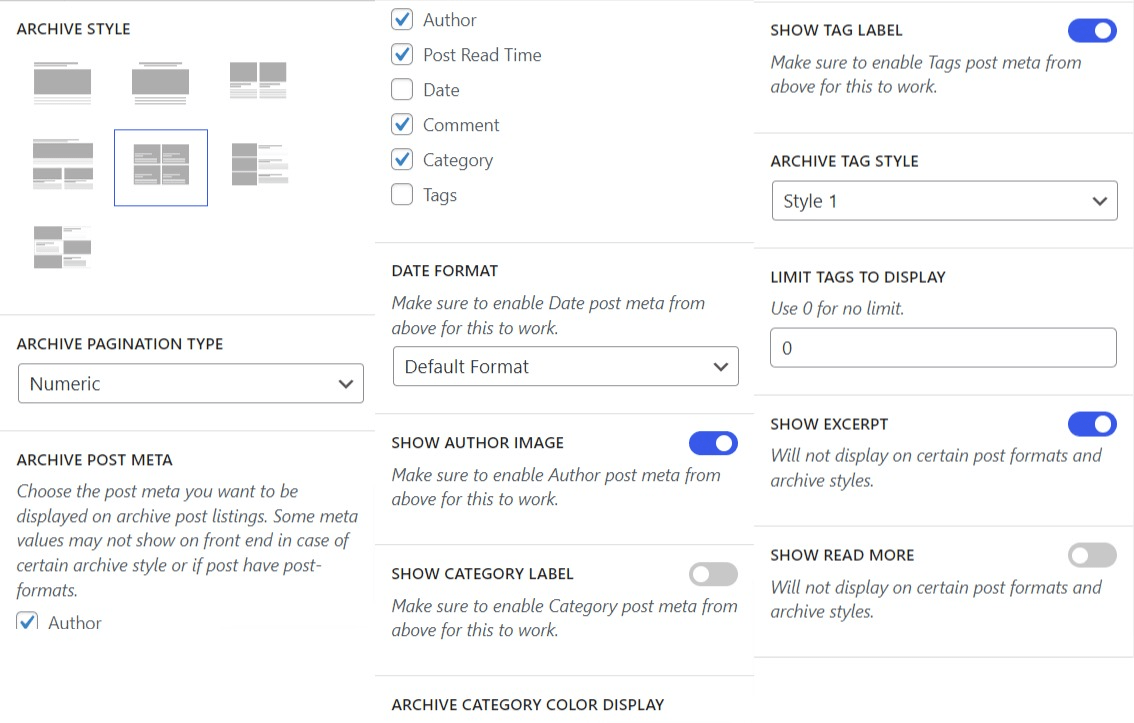This screenshot has width=1134, height=723.
Task: Enable the Show Read More switch
Action: (1092, 555)
